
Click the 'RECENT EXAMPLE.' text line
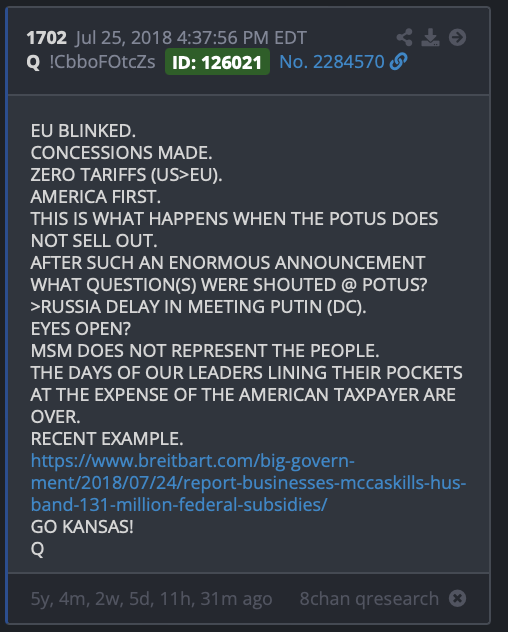(x=107, y=439)
